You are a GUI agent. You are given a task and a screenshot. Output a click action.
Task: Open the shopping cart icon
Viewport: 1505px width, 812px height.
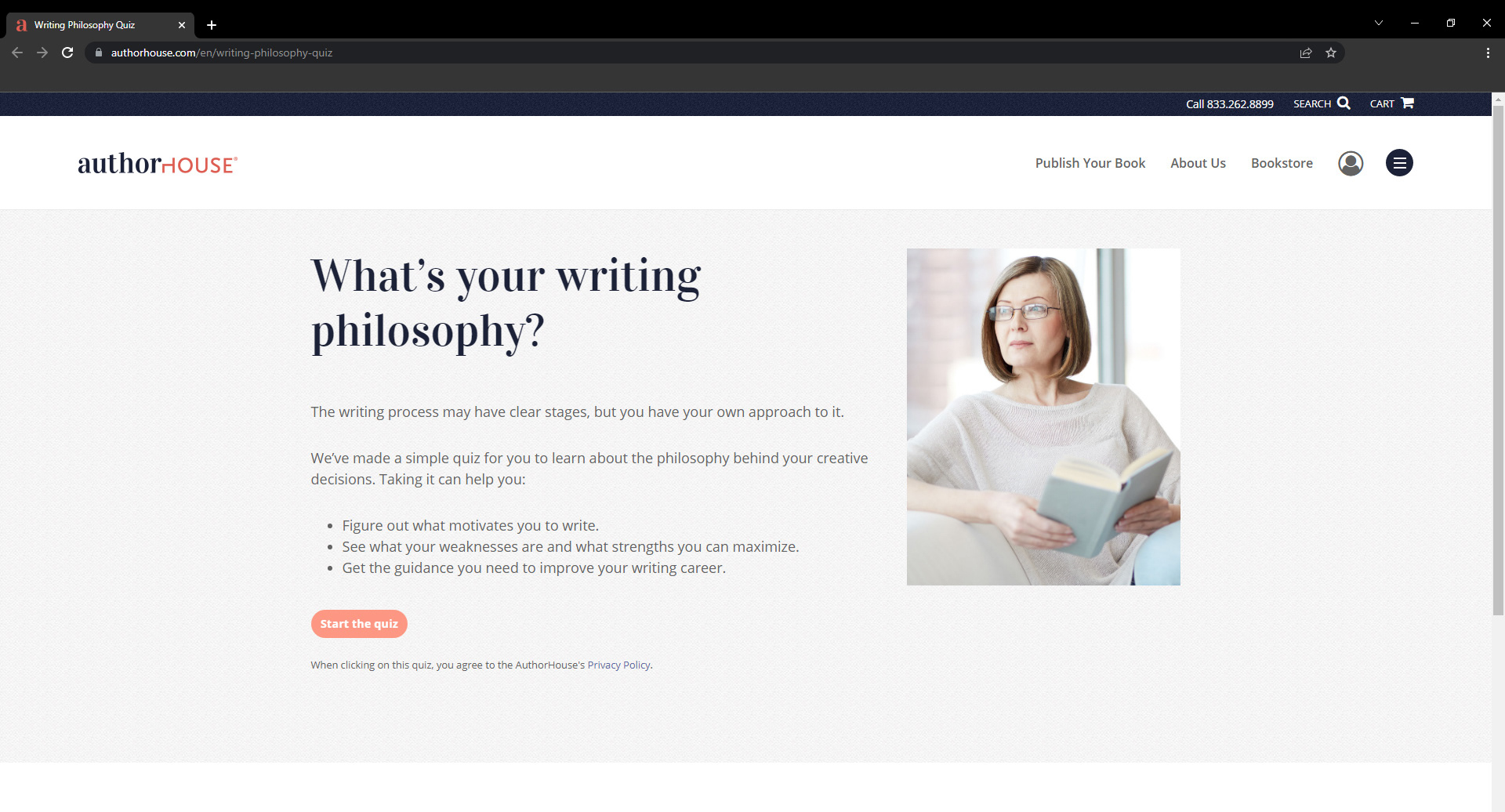[1408, 103]
